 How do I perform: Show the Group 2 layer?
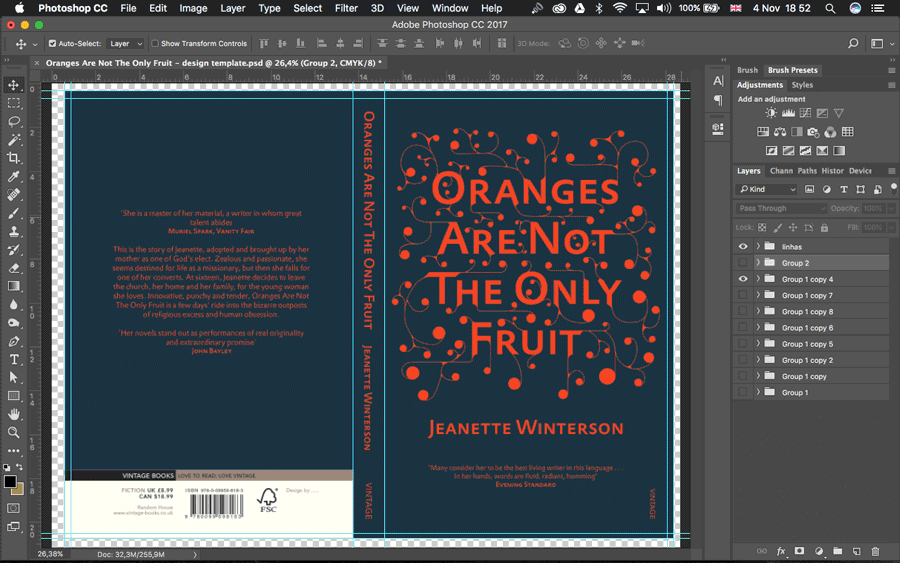(743, 263)
